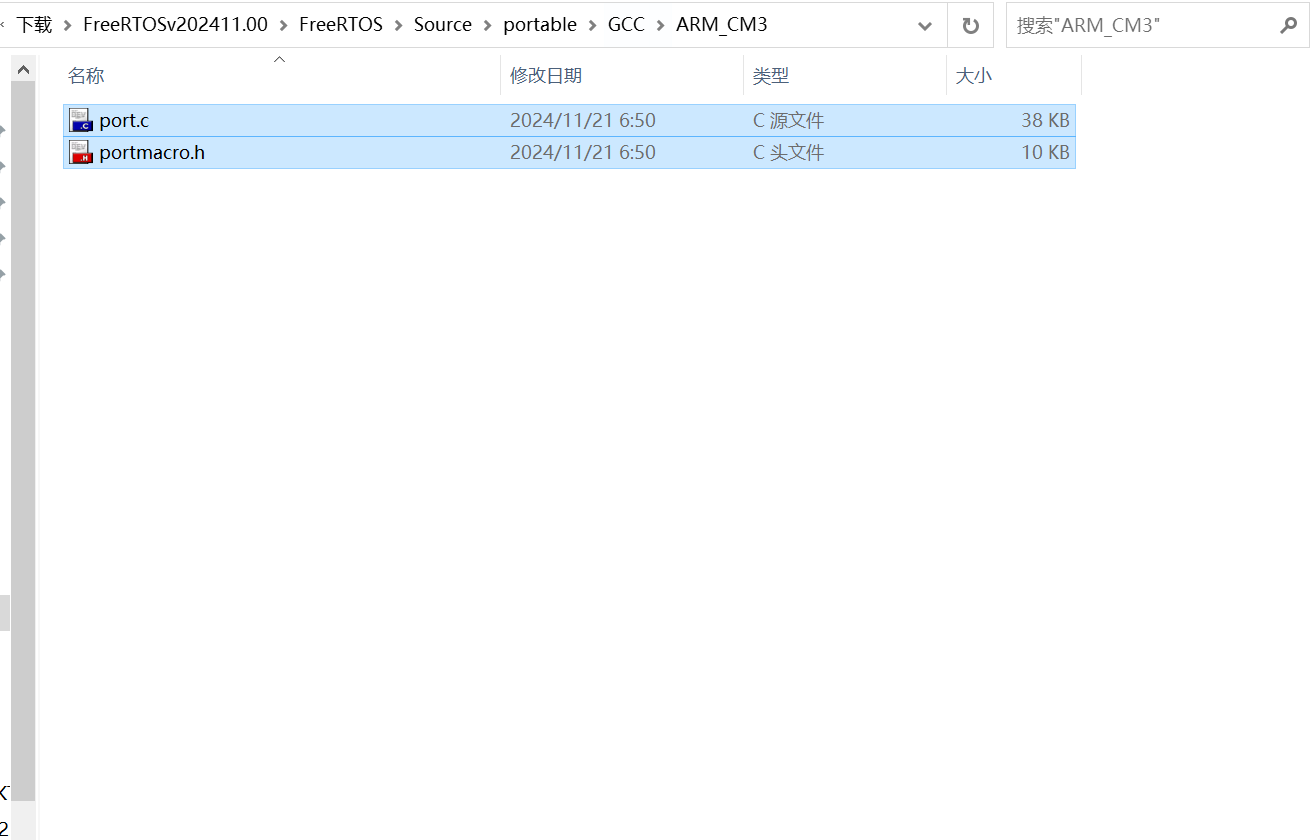Open the Source breadcrumb folder
1311x840 pixels.
click(x=443, y=25)
